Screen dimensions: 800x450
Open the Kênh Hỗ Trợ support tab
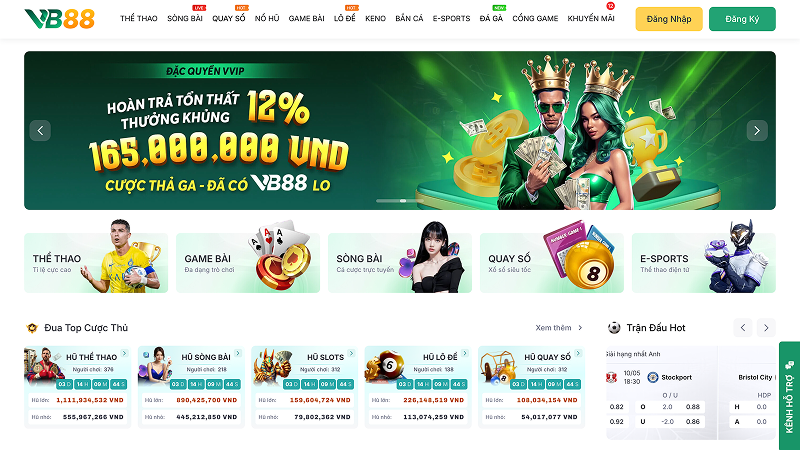(x=789, y=395)
